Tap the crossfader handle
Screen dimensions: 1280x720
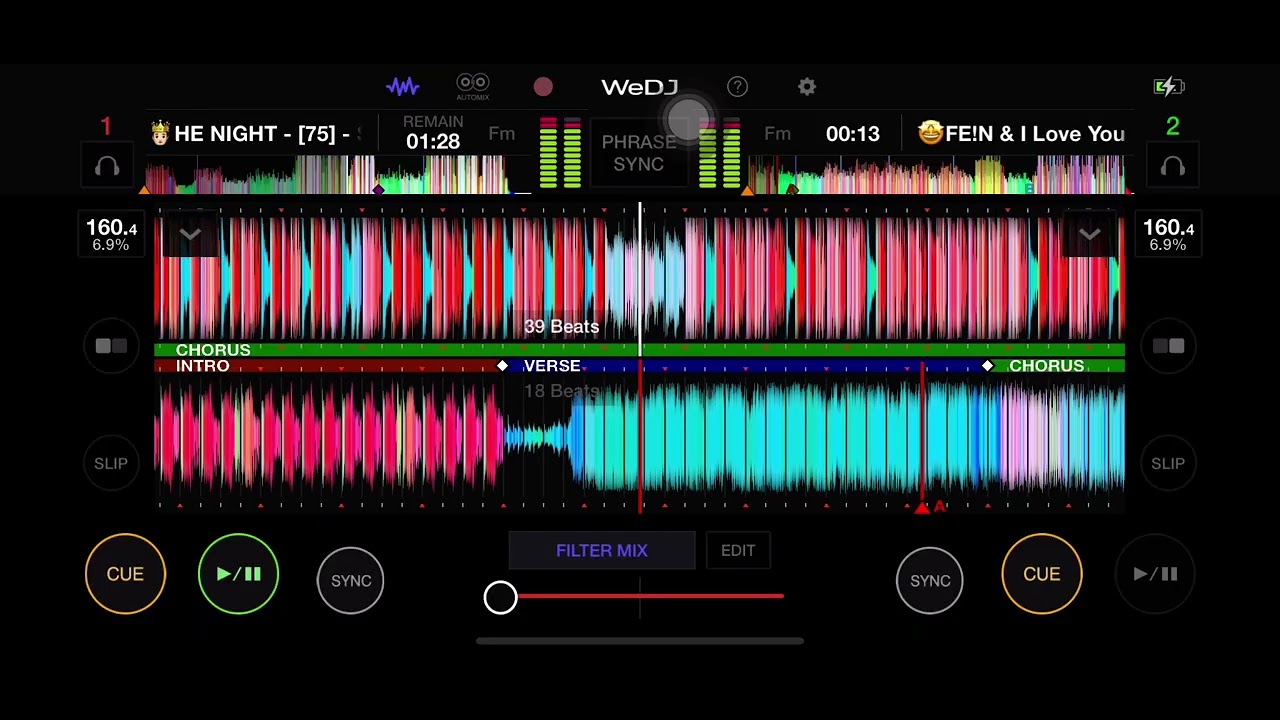click(x=500, y=597)
